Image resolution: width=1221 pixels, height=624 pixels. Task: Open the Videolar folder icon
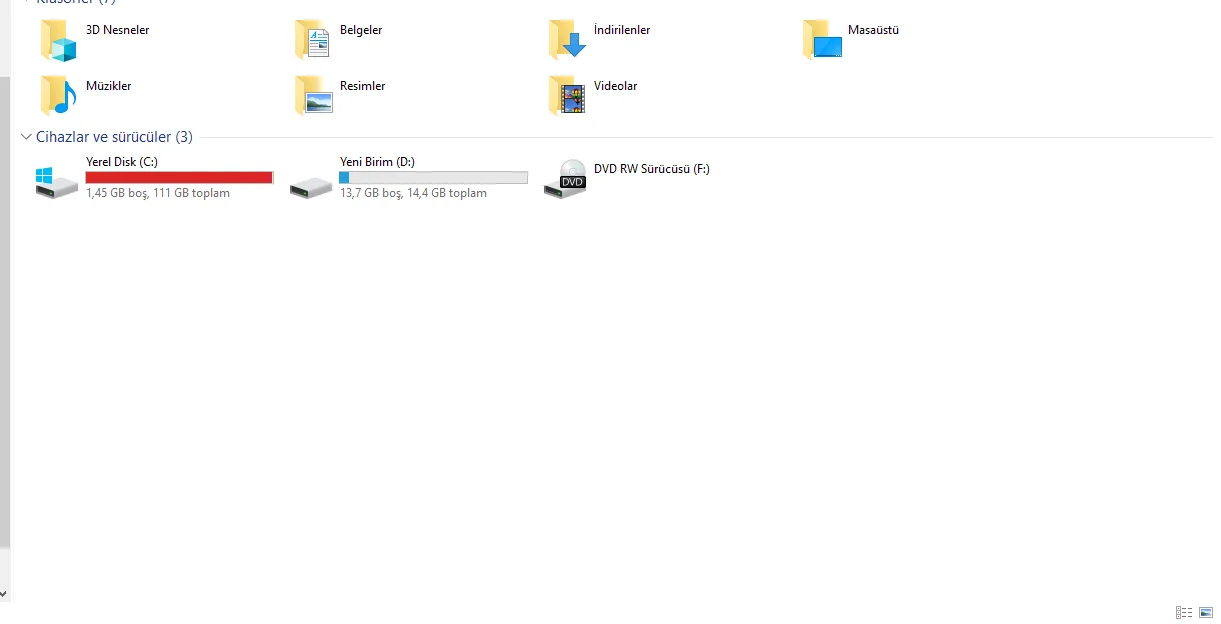pyautogui.click(x=567, y=96)
